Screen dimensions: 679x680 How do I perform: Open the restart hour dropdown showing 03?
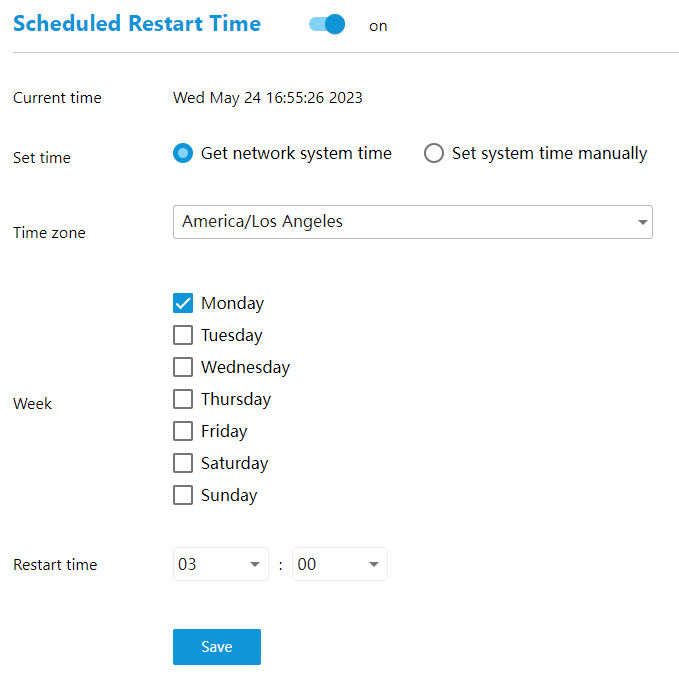(221, 564)
